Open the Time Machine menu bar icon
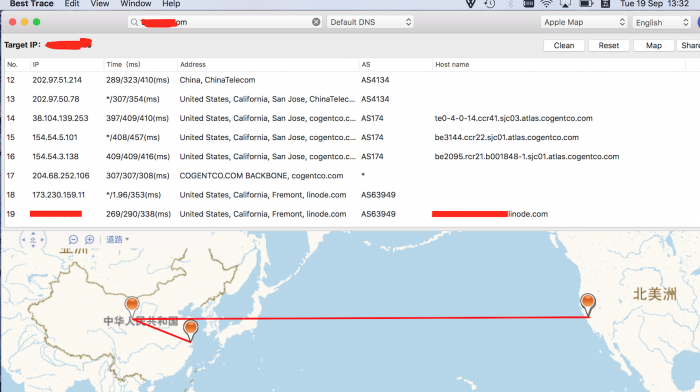700x392 pixels. coord(490,4)
